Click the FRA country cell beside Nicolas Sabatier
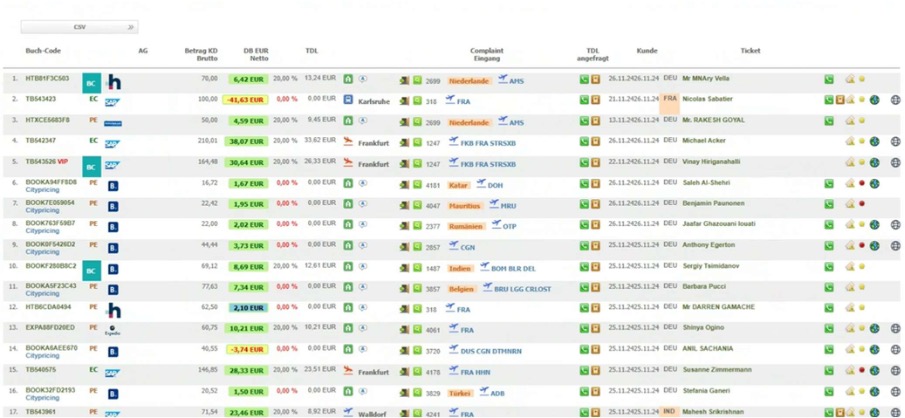 pyautogui.click(x=670, y=104)
